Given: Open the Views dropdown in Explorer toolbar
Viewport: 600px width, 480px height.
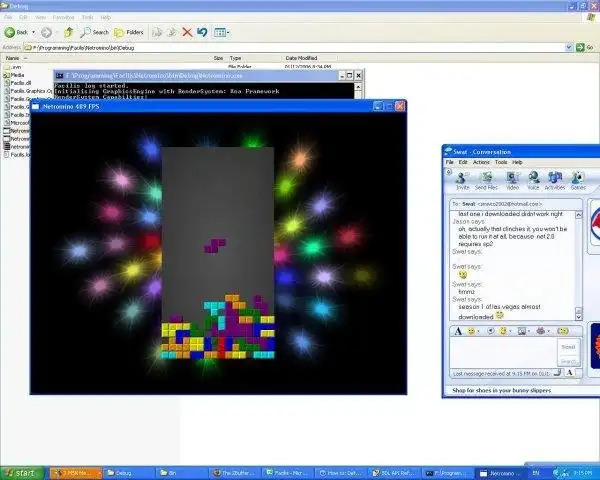Looking at the screenshot, I should click(222, 33).
